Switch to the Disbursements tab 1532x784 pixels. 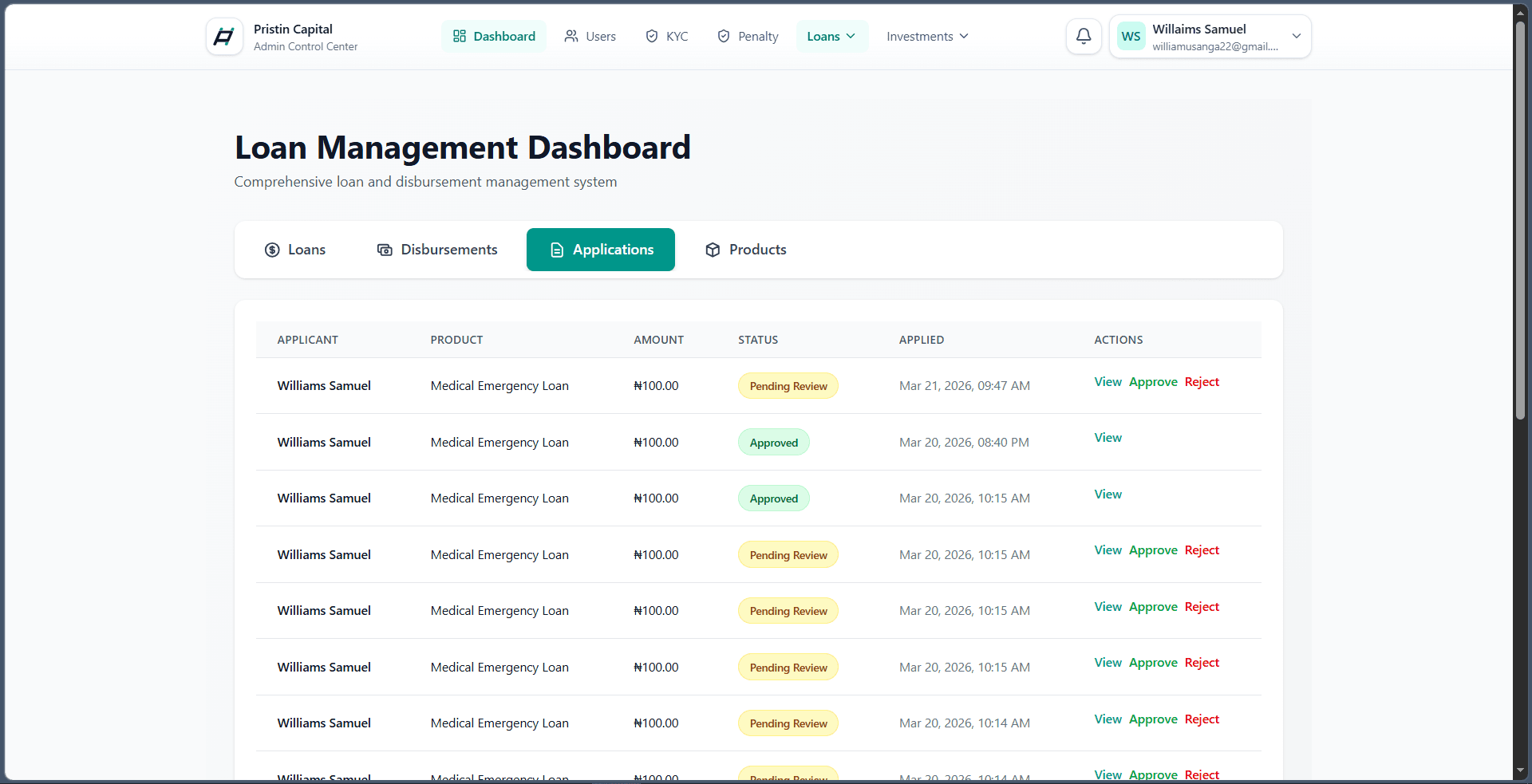tap(437, 250)
